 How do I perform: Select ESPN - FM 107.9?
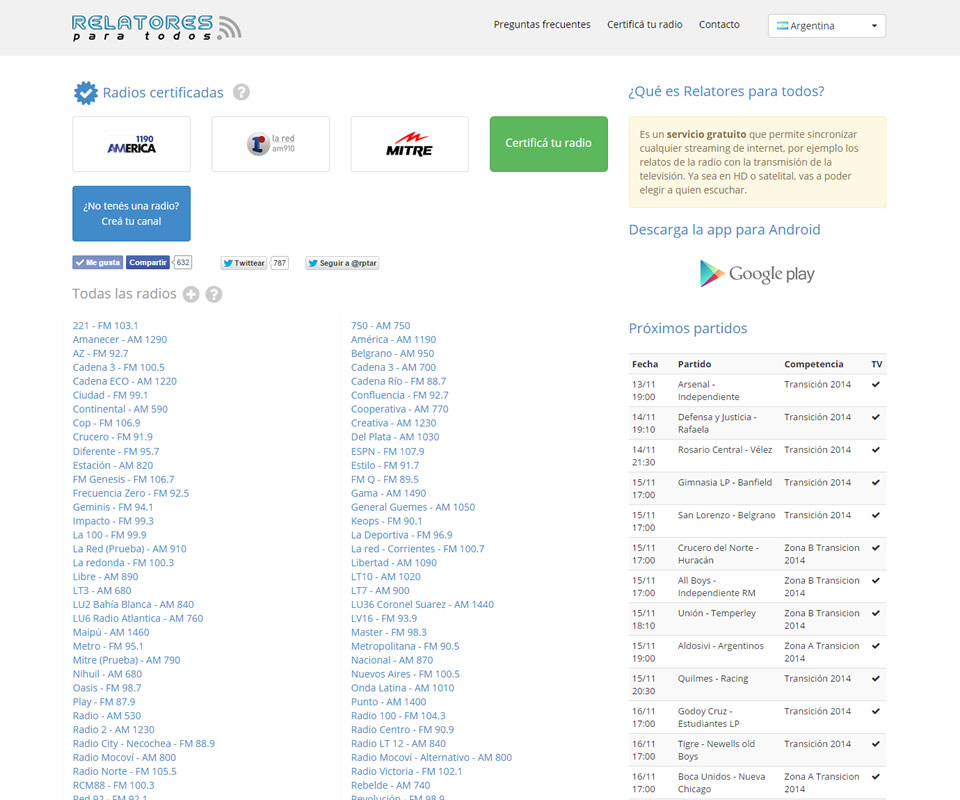click(x=387, y=451)
